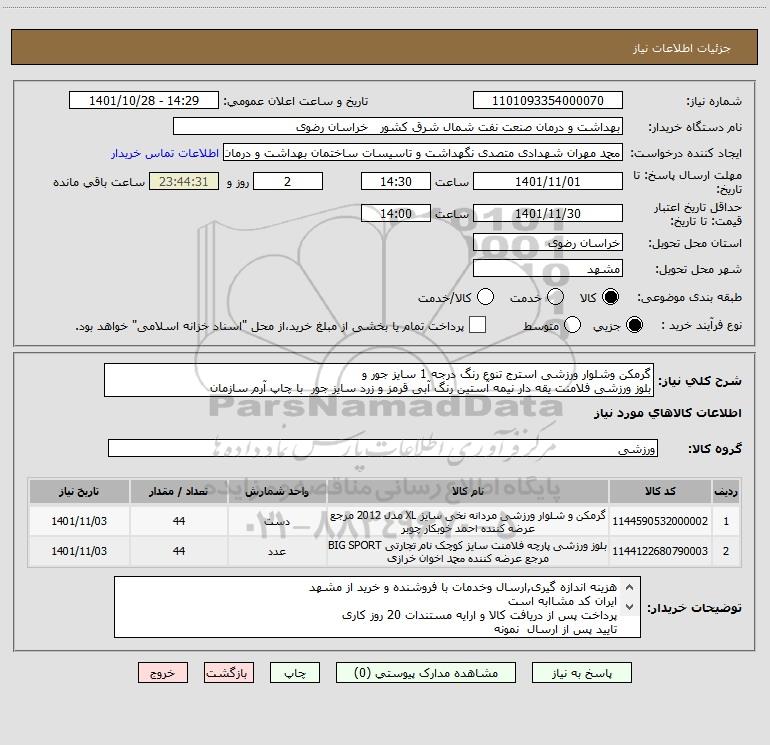Screen dimensions: 770x745
Task: Click the تاریخ نیاز column header
Action: [x=79, y=491]
